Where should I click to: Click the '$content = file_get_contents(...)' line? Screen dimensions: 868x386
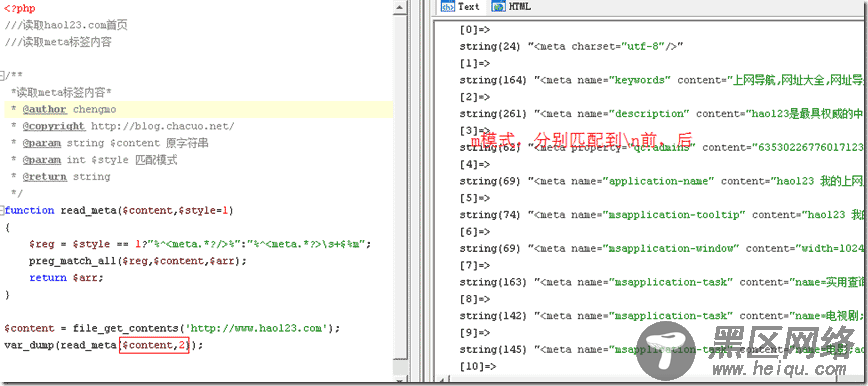pyautogui.click(x=172, y=328)
